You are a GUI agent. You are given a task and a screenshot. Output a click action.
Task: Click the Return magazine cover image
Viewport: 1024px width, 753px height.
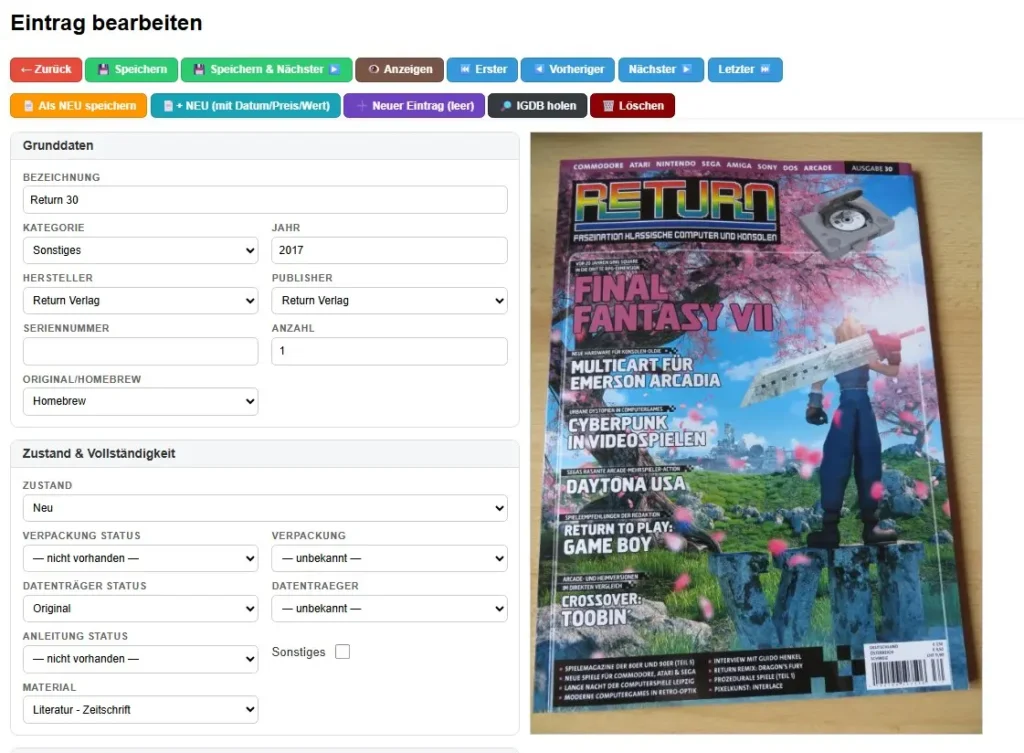(x=756, y=433)
